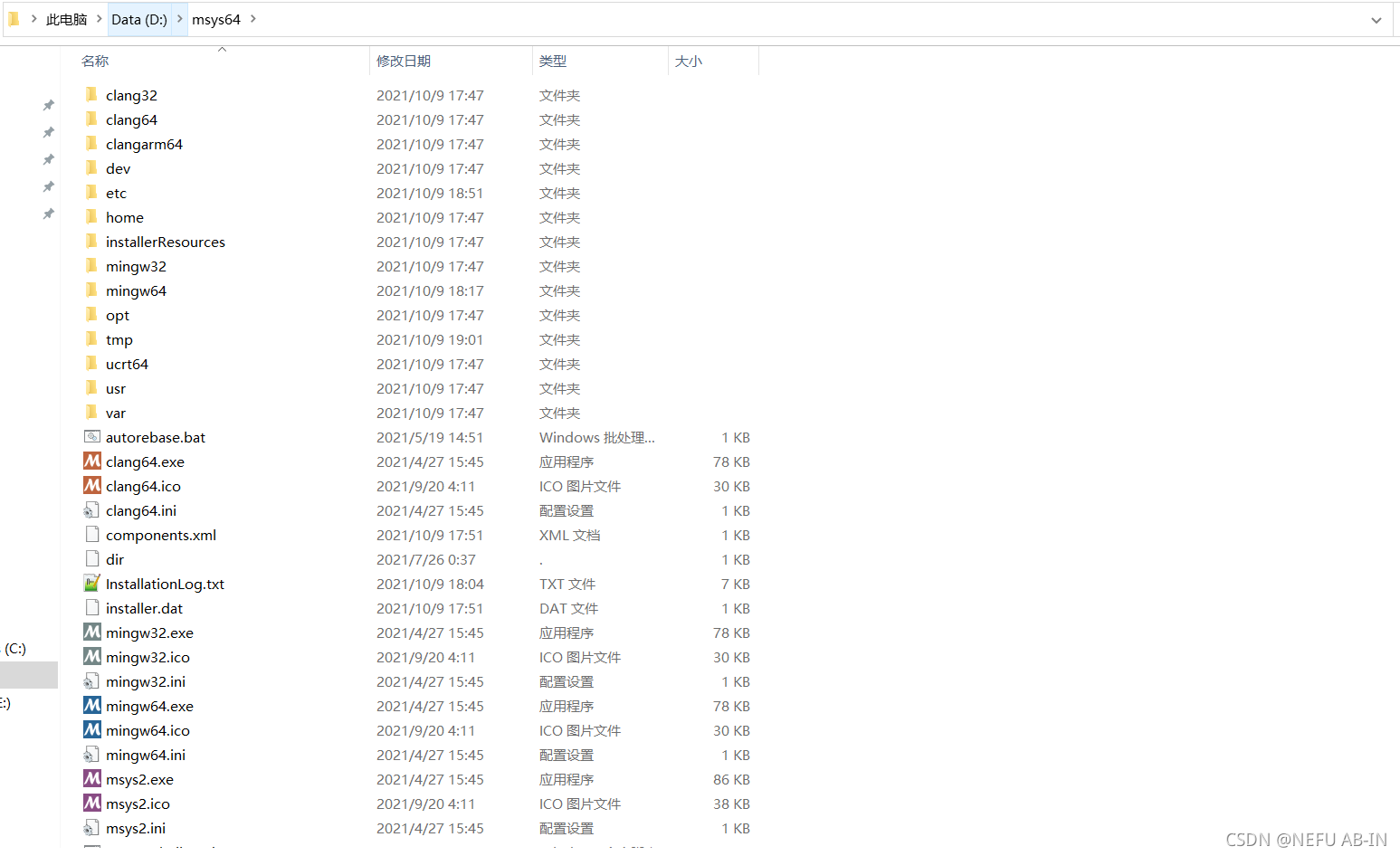Expand the chevron before 此电脑 breadcrumb
Image resolution: width=1400 pixels, height=856 pixels.
(34, 19)
